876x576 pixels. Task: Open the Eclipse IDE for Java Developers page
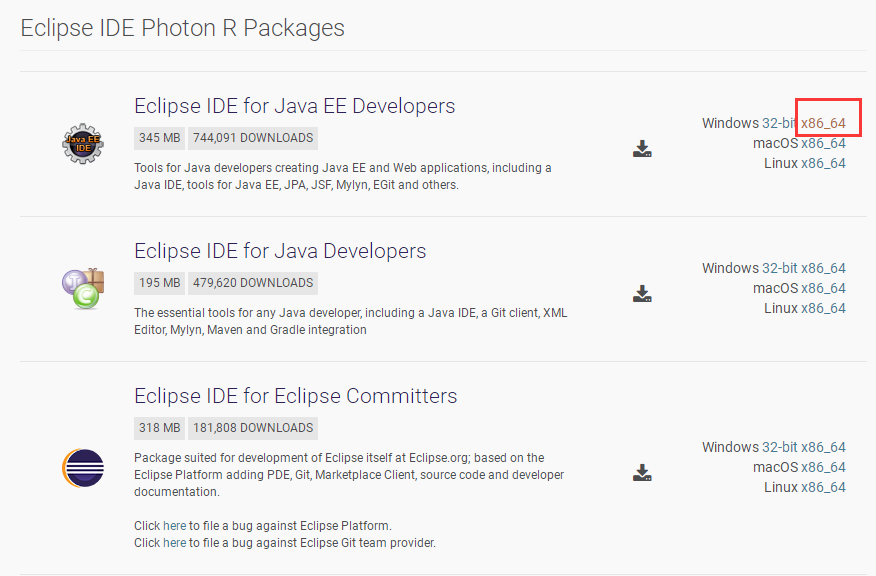279,250
